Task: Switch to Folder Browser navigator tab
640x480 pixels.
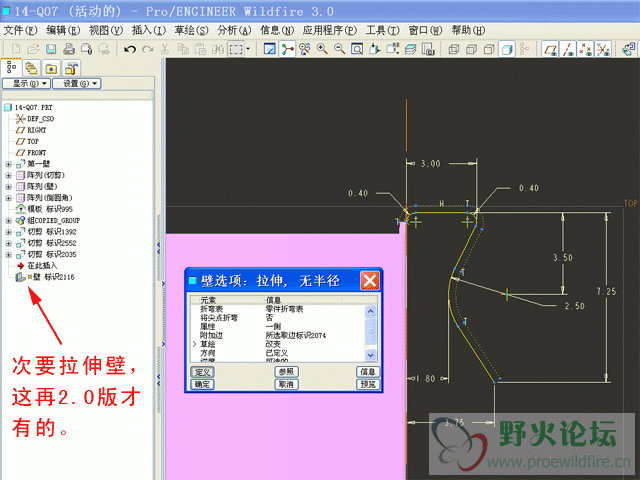Action: [31, 68]
